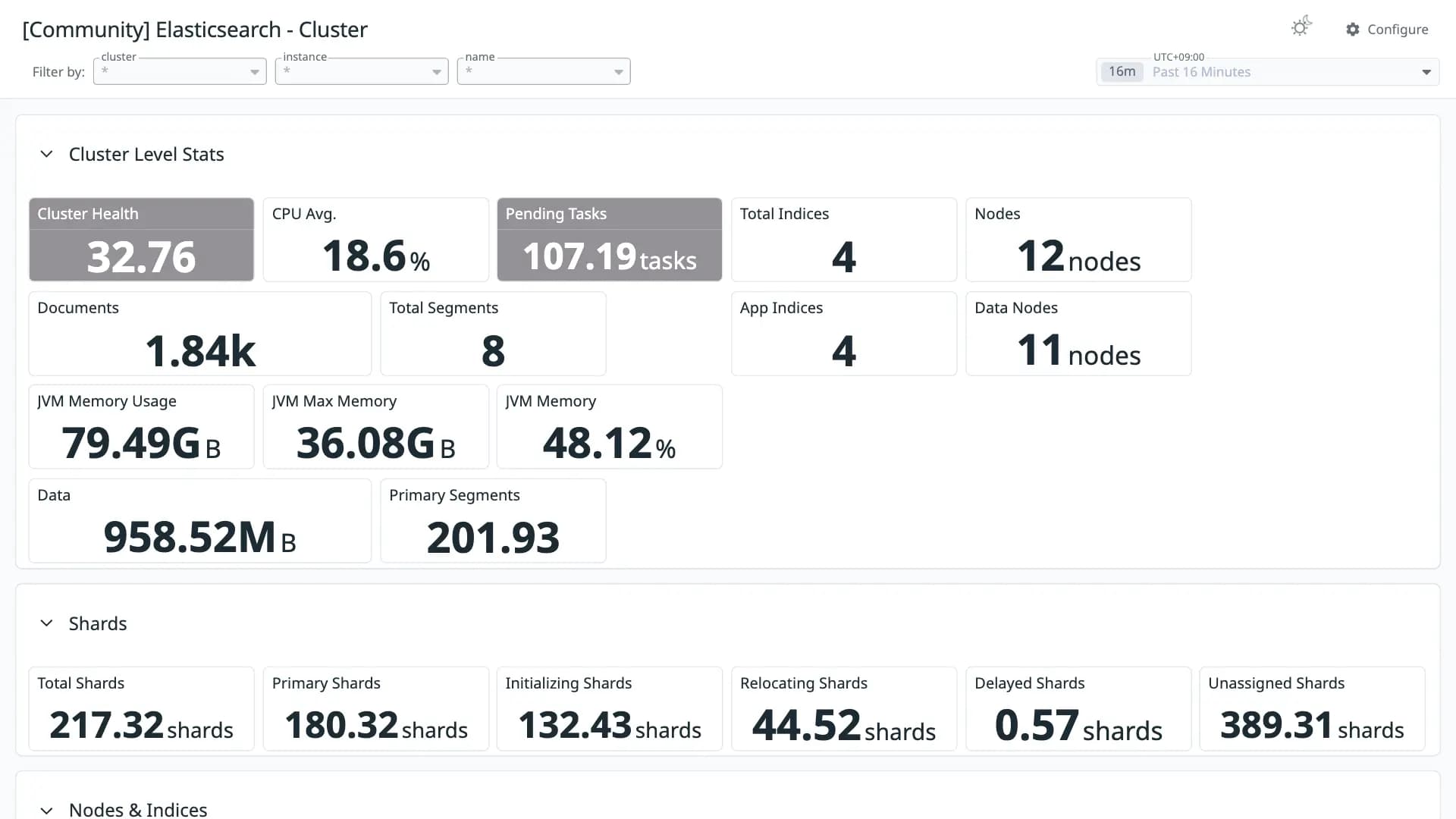Collapse the Cluster Level Stats section

point(46,154)
